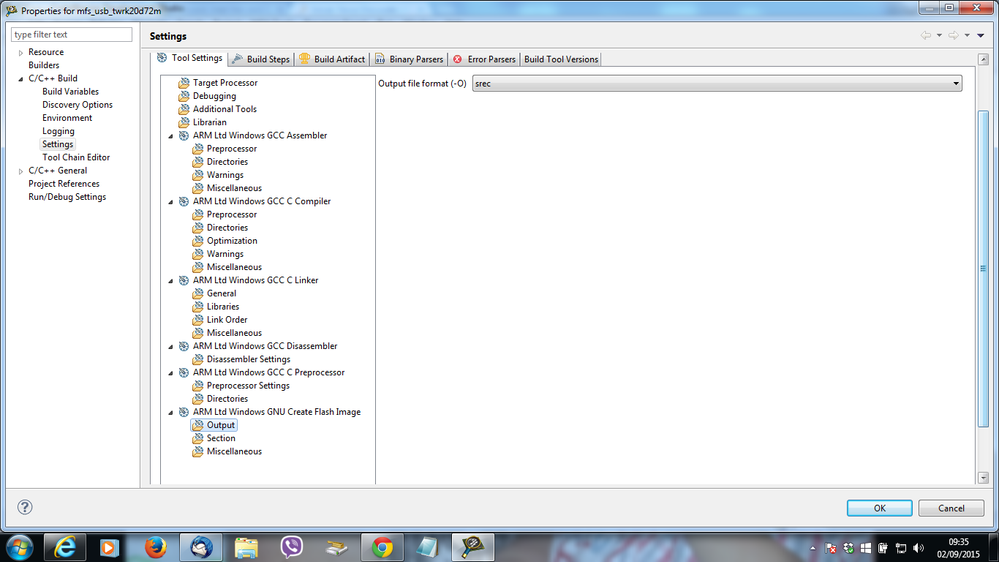The height and width of the screenshot is (562, 999).
Task: Expand the C/C++ General node
Action: coord(20,171)
